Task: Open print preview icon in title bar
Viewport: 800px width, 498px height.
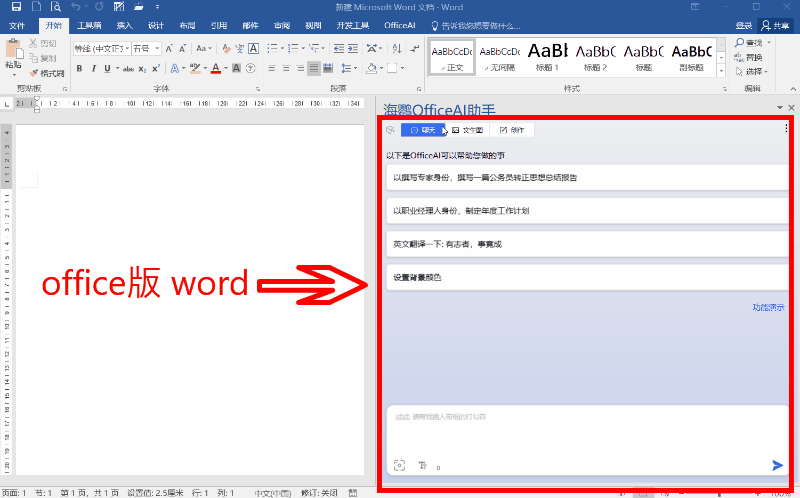Action: coord(56,7)
